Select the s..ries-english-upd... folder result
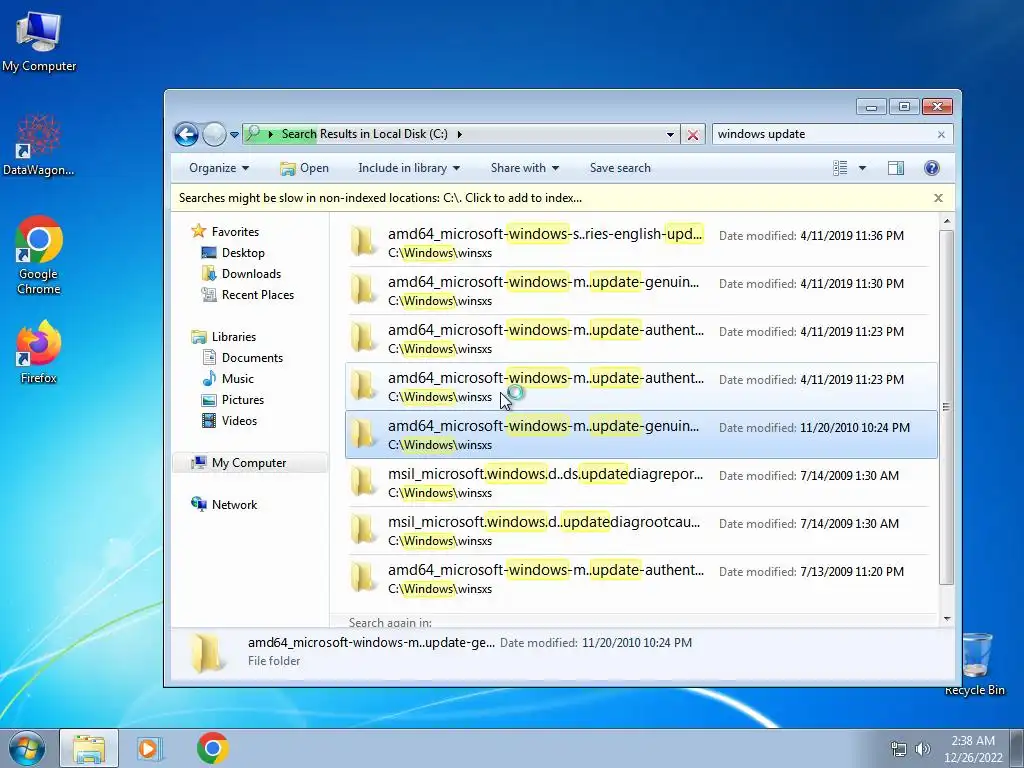The image size is (1024, 768). click(640, 243)
